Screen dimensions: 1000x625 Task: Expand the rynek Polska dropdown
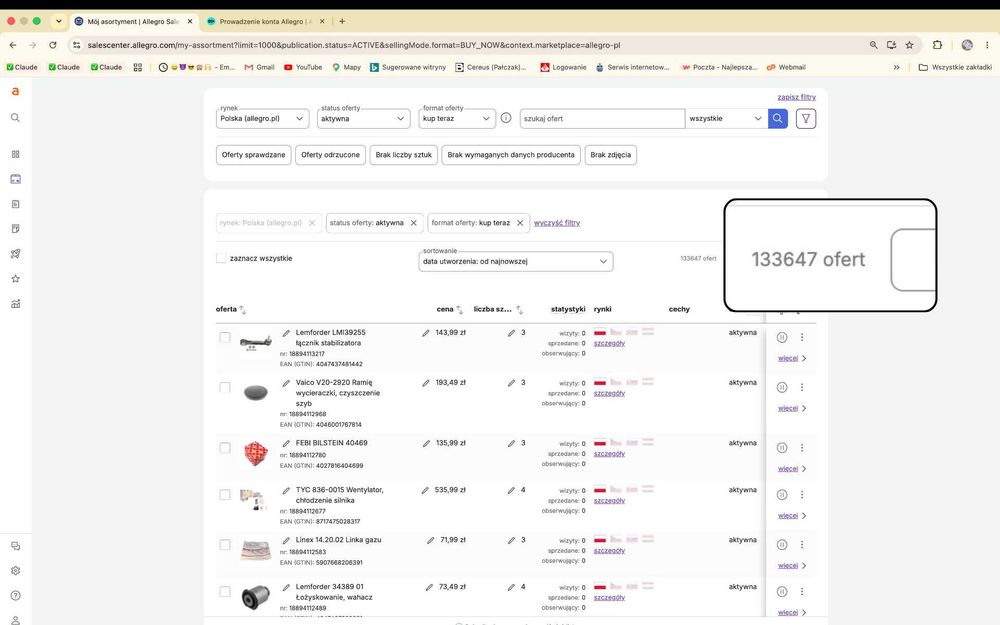tap(262, 119)
